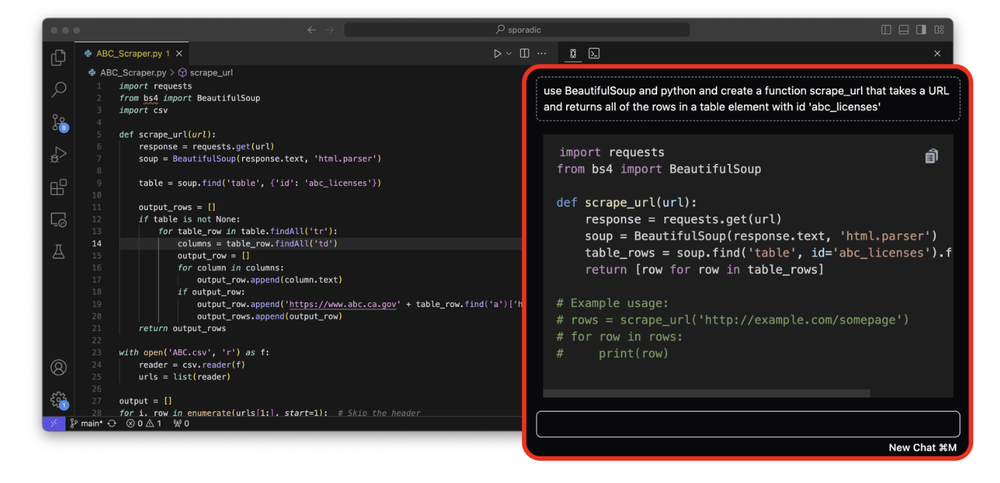The image size is (1000, 483).
Task: Open the Explorer view in activity bar
Action: pyautogui.click(x=58, y=58)
